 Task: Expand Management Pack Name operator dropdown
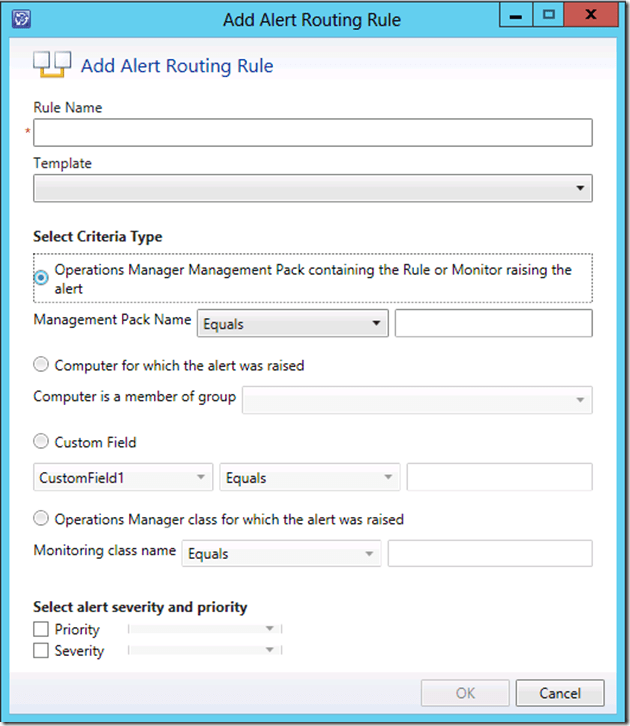pos(294,324)
